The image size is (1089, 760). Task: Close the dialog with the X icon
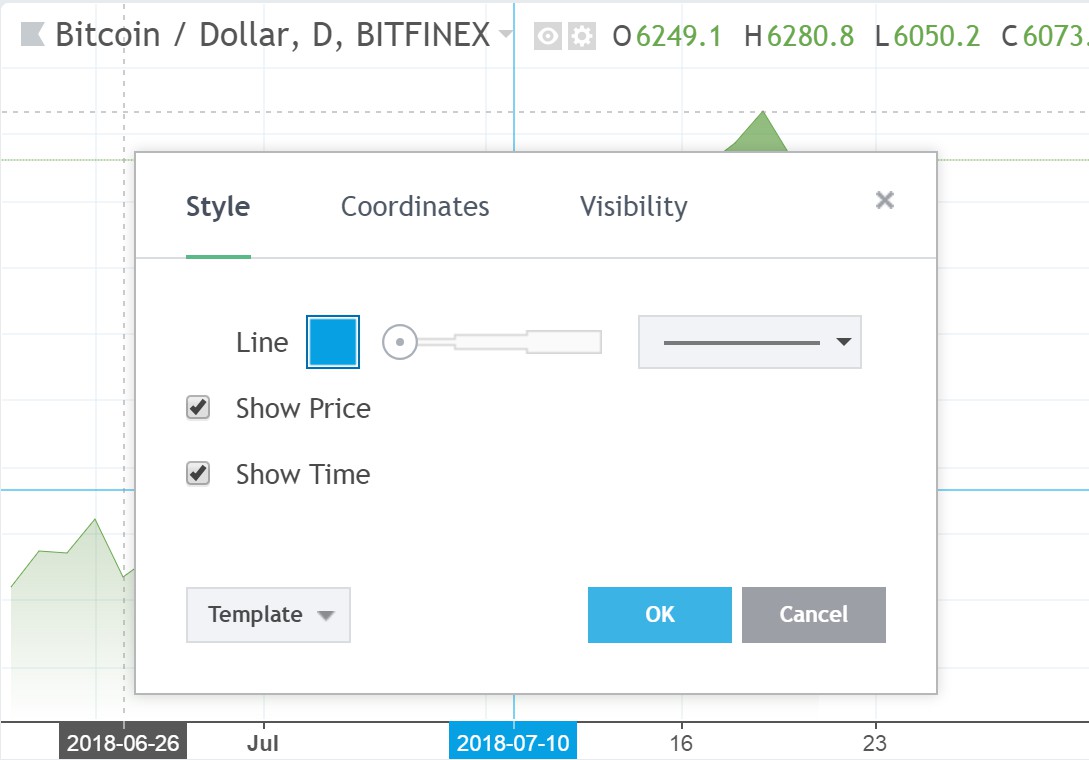coord(885,200)
